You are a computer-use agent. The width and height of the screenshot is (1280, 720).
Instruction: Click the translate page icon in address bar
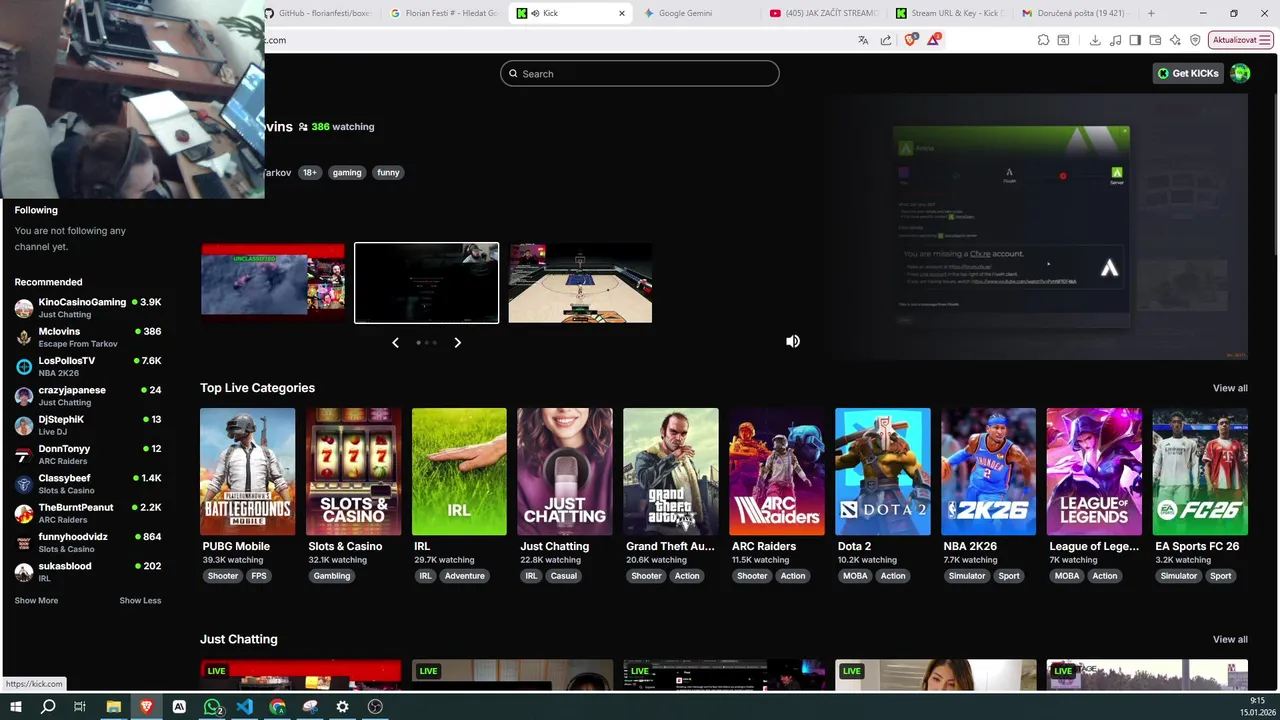[863, 40]
